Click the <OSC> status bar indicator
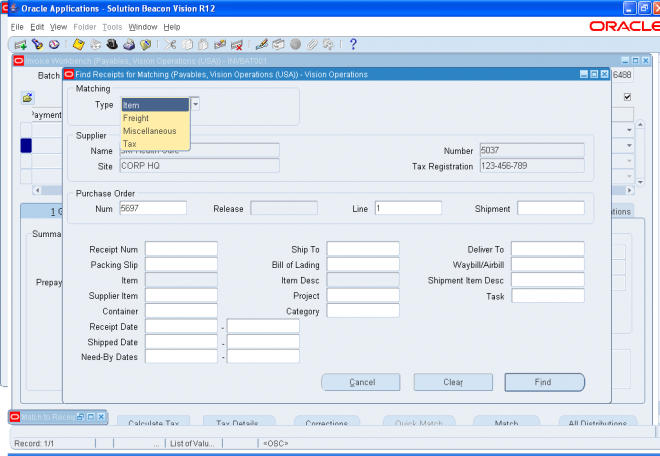660x456 pixels. pos(276,443)
